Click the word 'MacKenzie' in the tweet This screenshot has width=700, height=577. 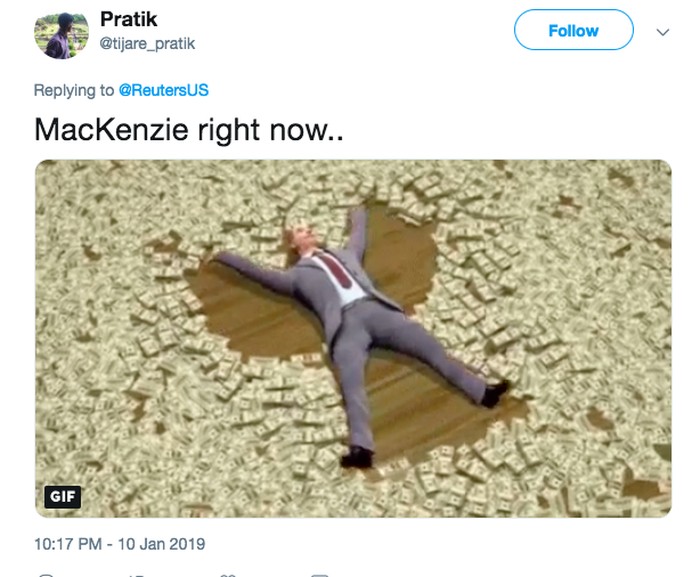pos(112,130)
